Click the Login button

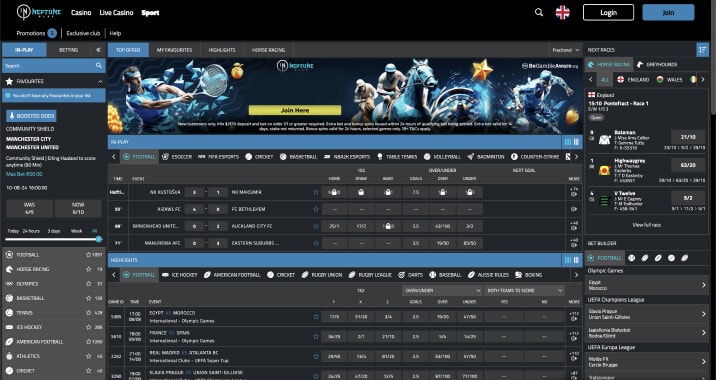[608, 12]
